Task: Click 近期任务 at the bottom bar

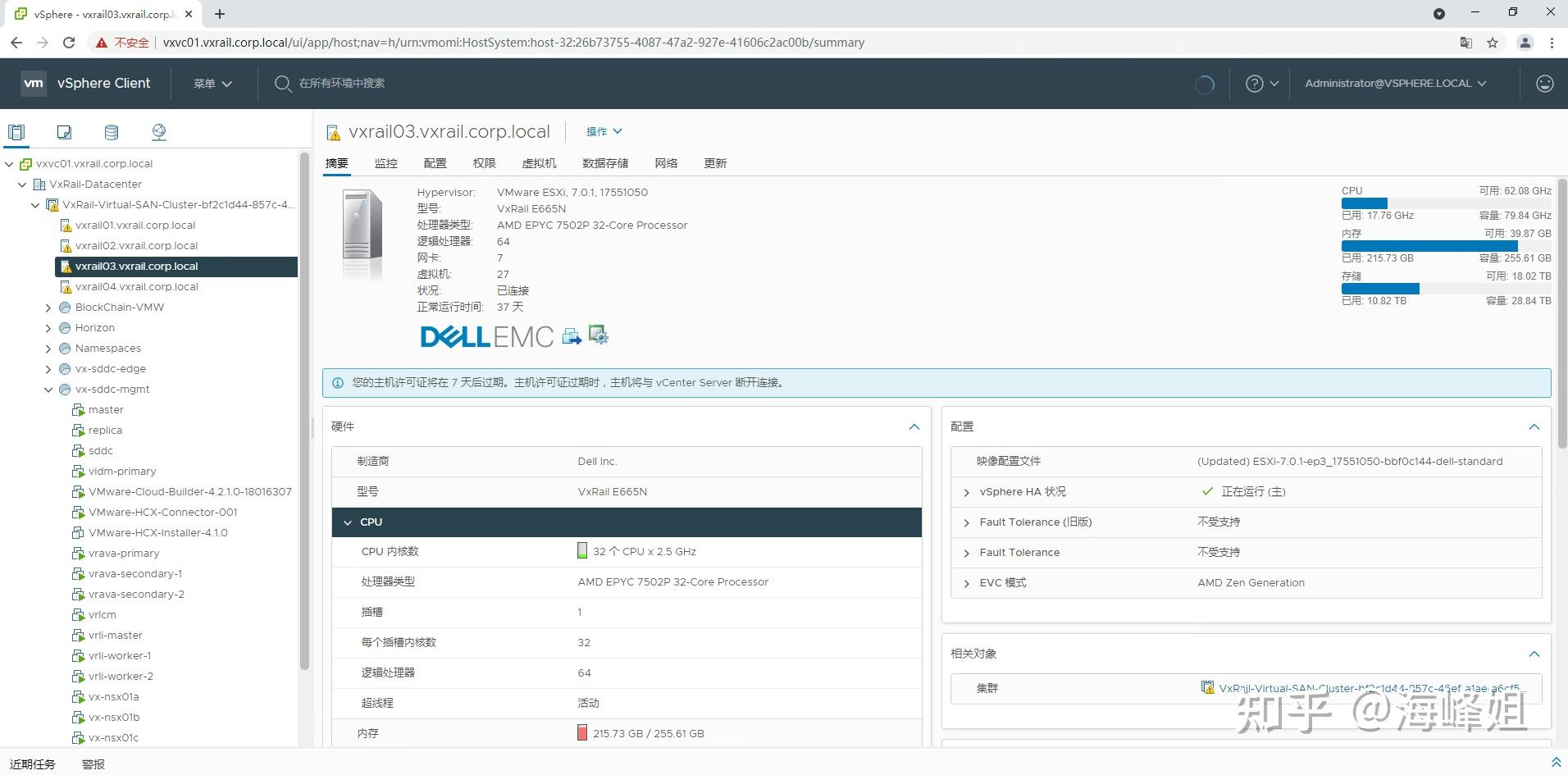Action: coord(32,764)
